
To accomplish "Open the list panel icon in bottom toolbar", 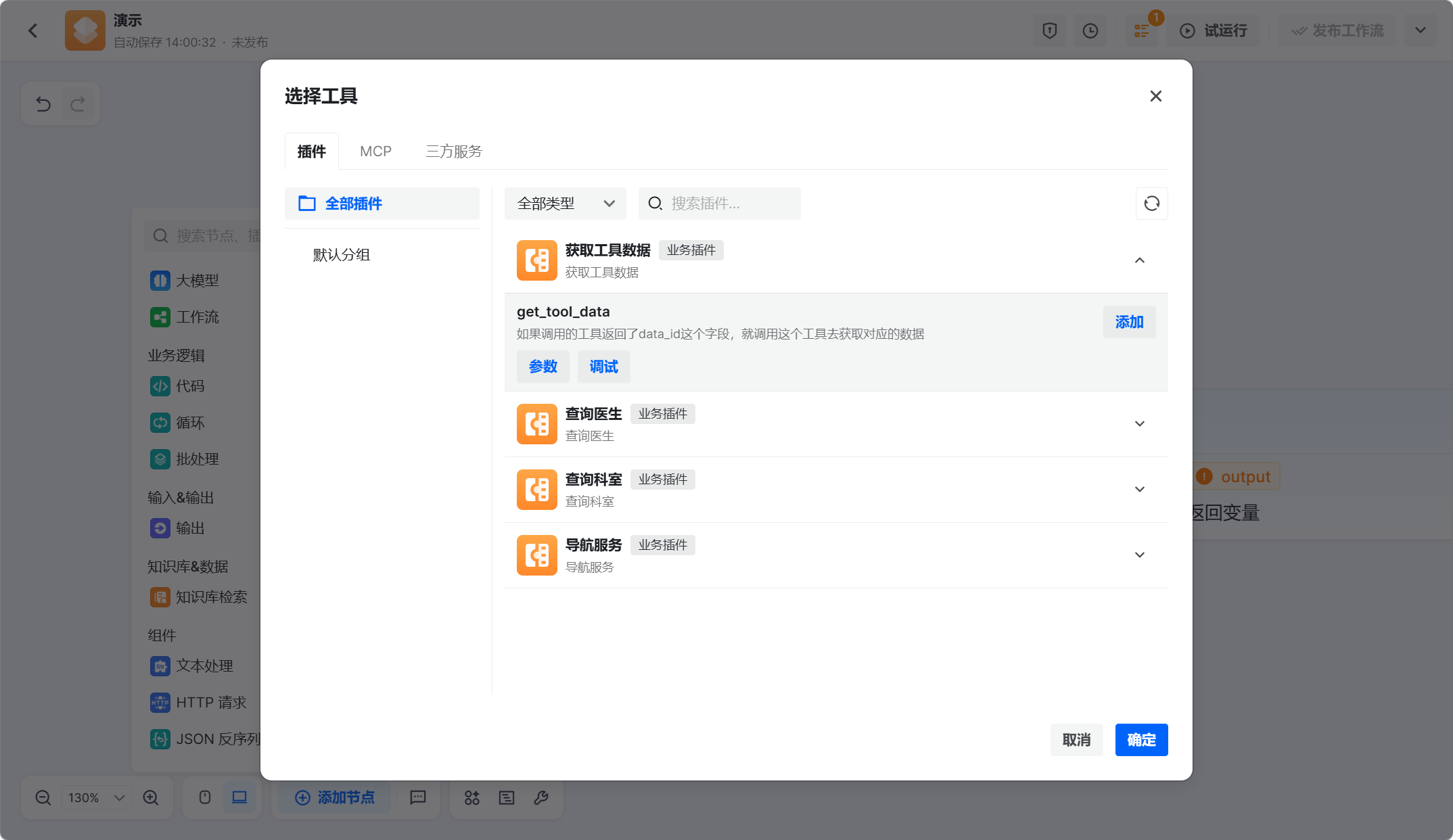I will coord(507,798).
